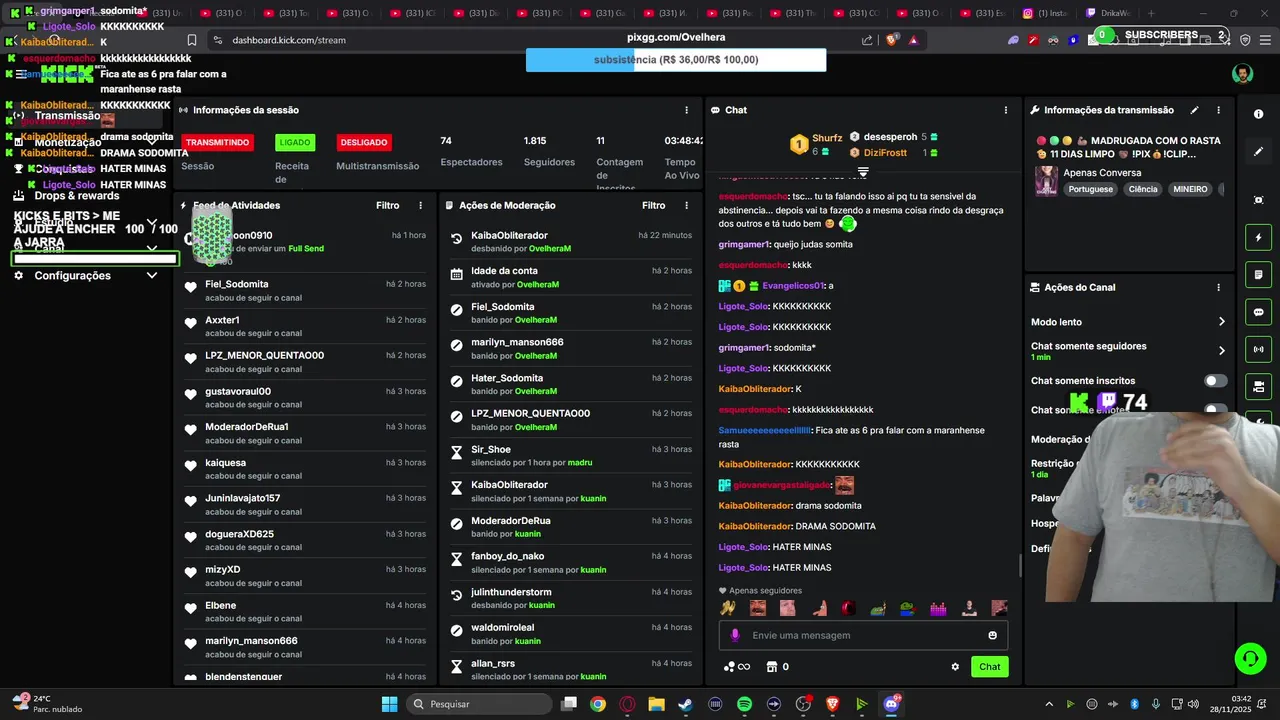
Task: Open the green support headset bubble
Action: click(x=1250, y=658)
